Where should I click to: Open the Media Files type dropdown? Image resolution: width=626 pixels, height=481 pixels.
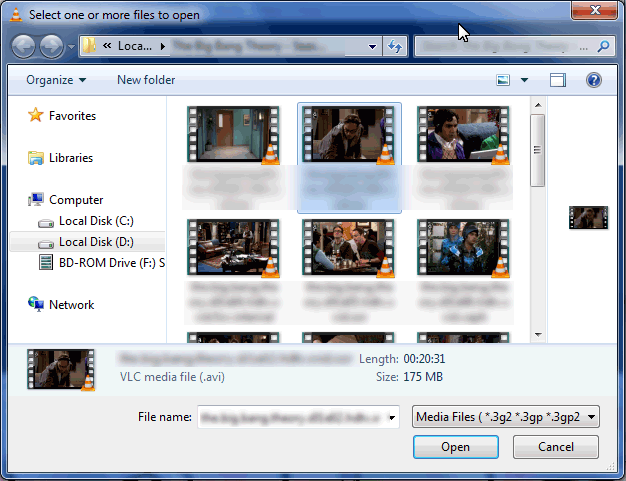click(x=506, y=417)
